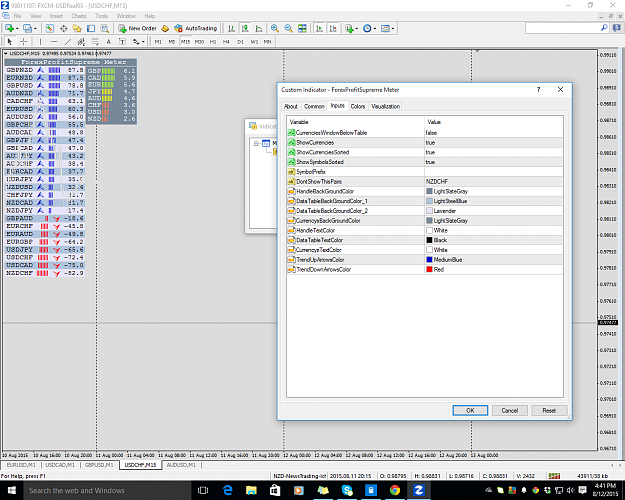This screenshot has width=625, height=500.
Task: Open a new chart from the toolbar icon
Action: (9, 28)
